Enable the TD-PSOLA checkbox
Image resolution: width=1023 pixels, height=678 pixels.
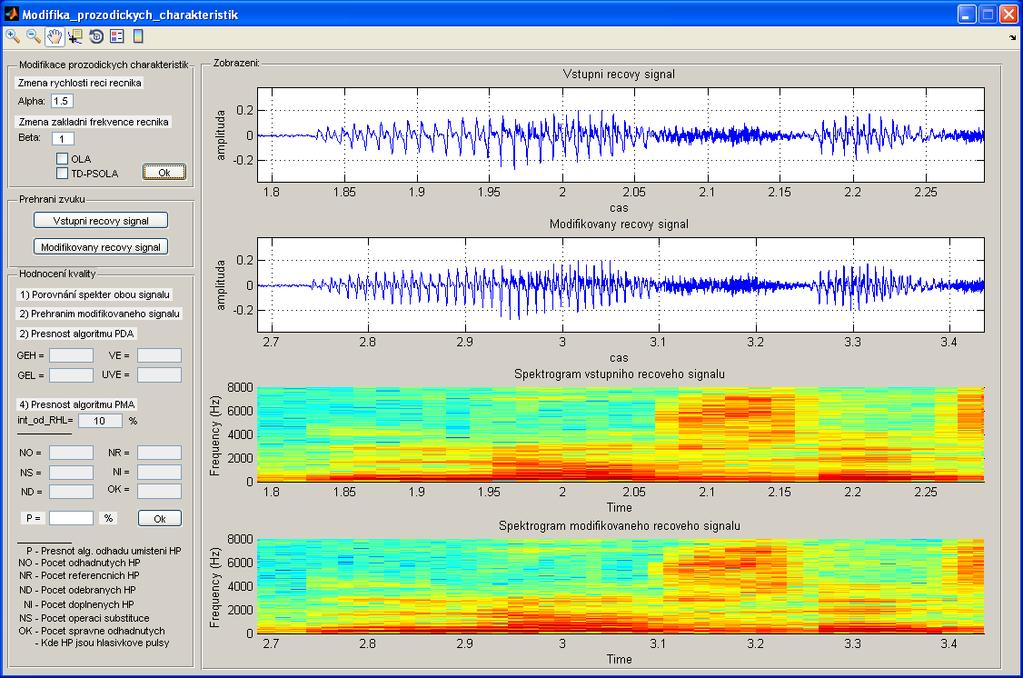tap(62, 173)
